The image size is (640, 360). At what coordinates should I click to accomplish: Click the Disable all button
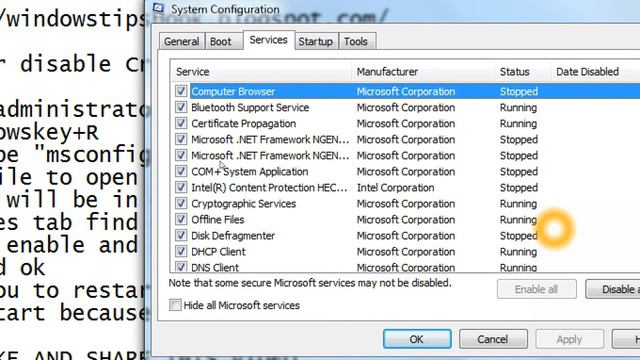[613, 289]
